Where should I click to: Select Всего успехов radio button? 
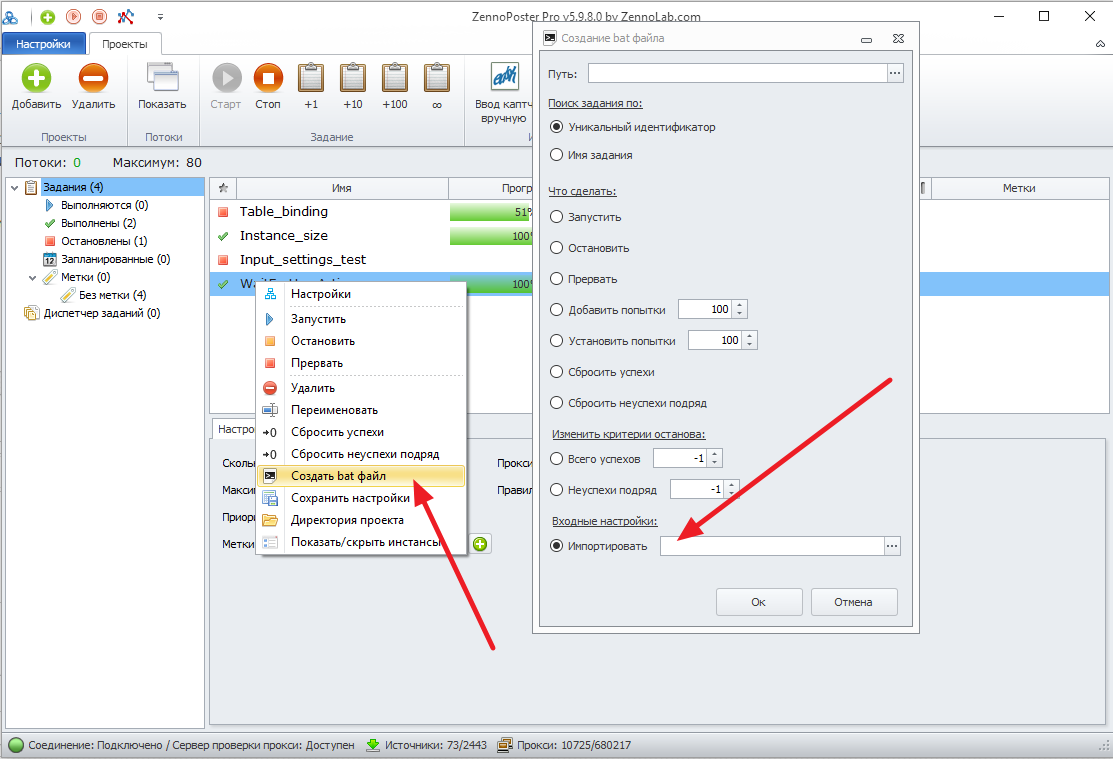pyautogui.click(x=556, y=459)
